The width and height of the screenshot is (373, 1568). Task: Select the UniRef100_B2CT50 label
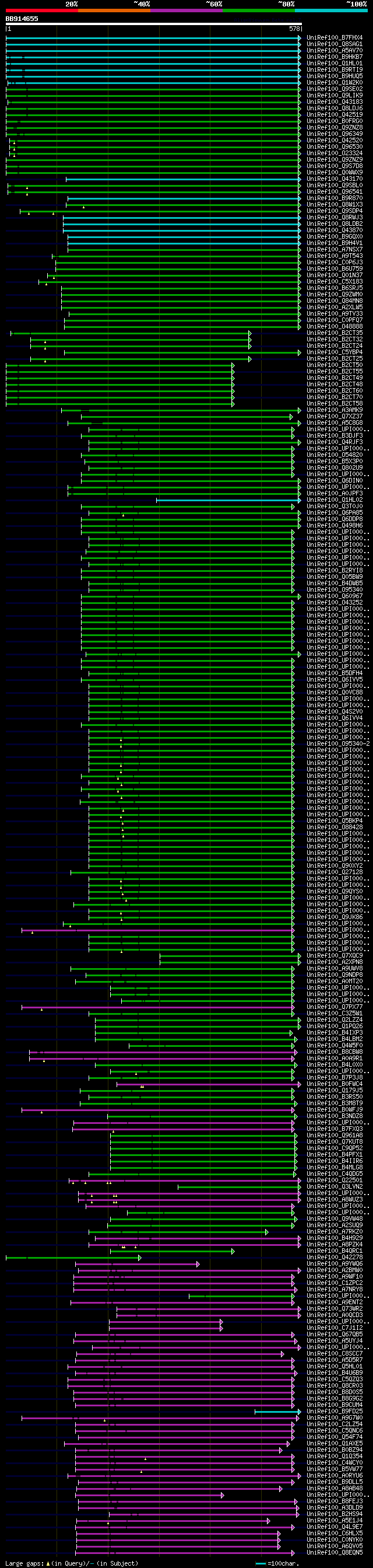335,365
